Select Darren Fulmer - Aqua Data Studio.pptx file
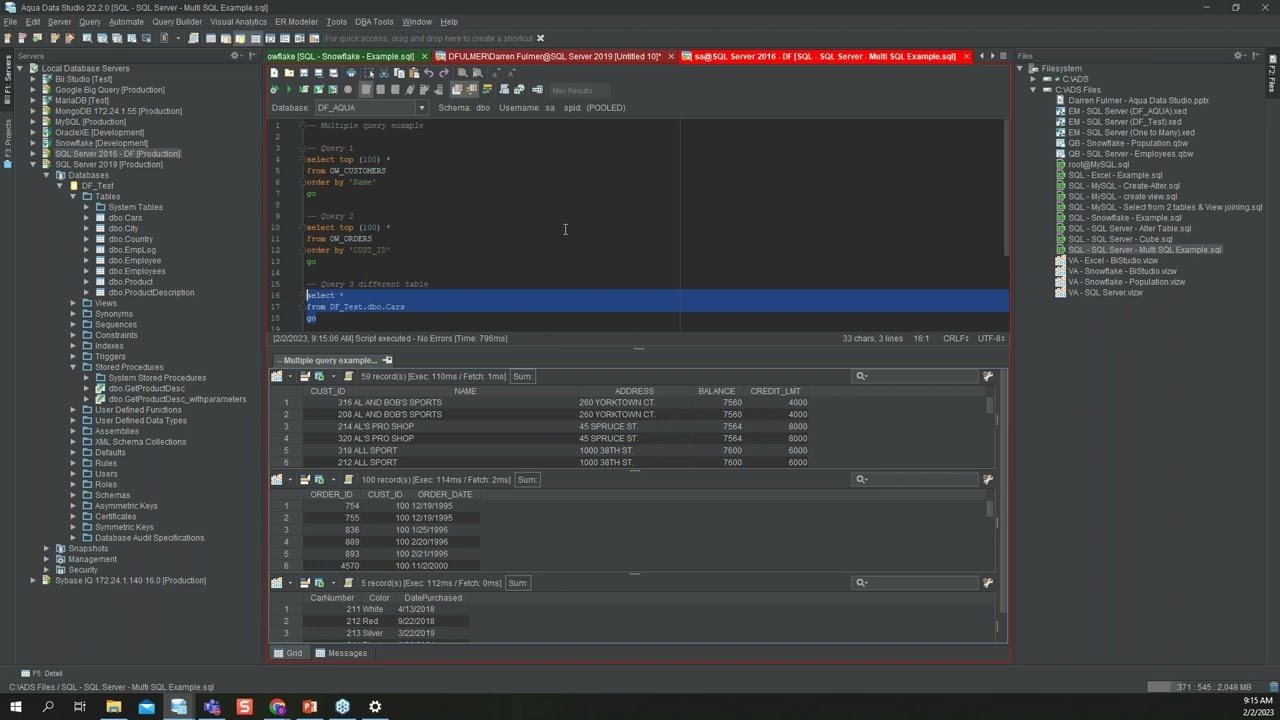1280x720 pixels. pos(1138,101)
